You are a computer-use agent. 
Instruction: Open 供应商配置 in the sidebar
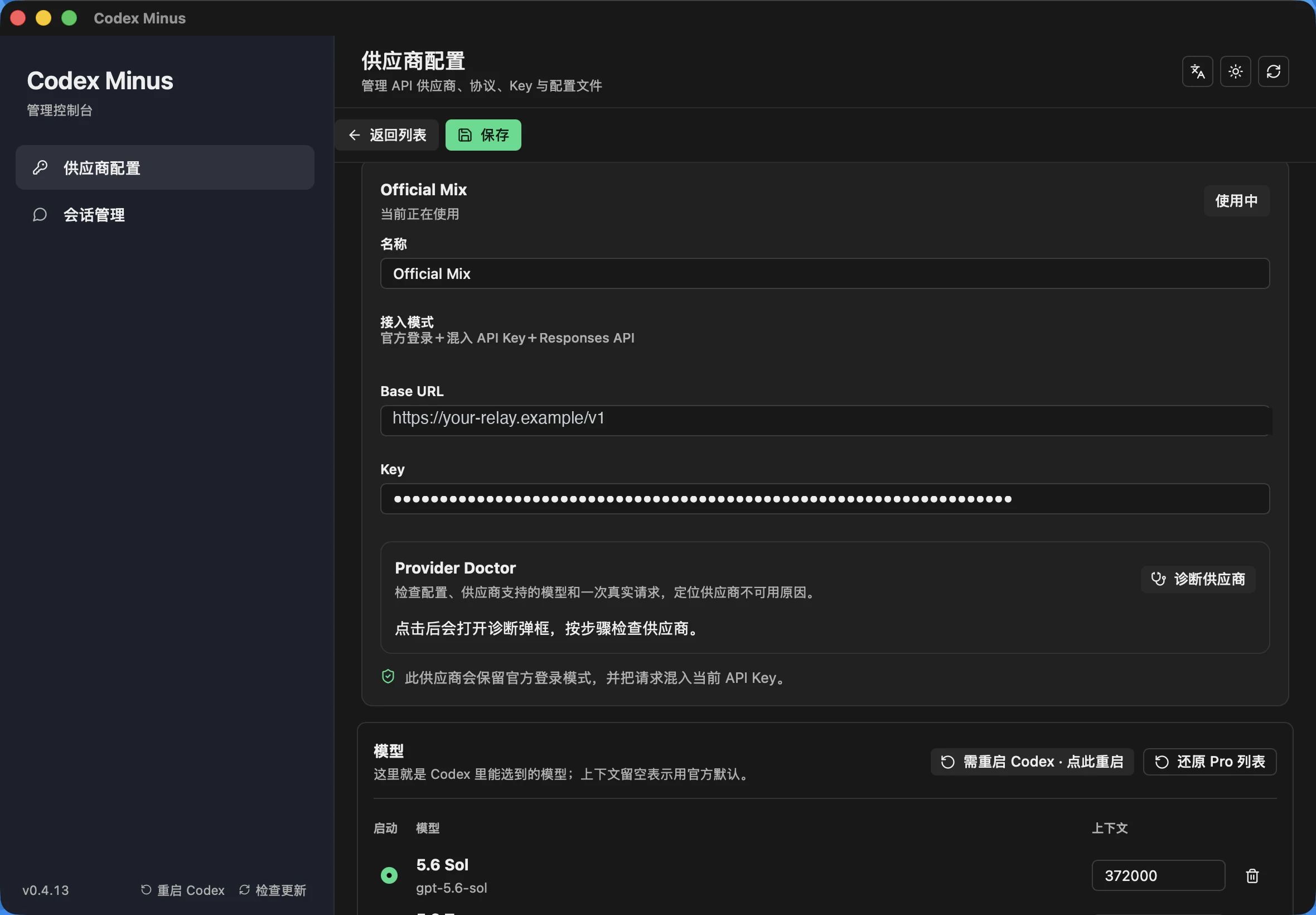tap(165, 167)
